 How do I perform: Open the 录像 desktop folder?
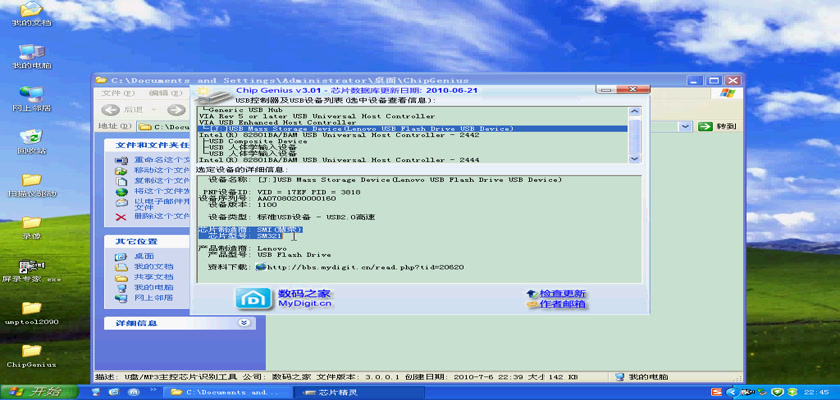tap(31, 228)
